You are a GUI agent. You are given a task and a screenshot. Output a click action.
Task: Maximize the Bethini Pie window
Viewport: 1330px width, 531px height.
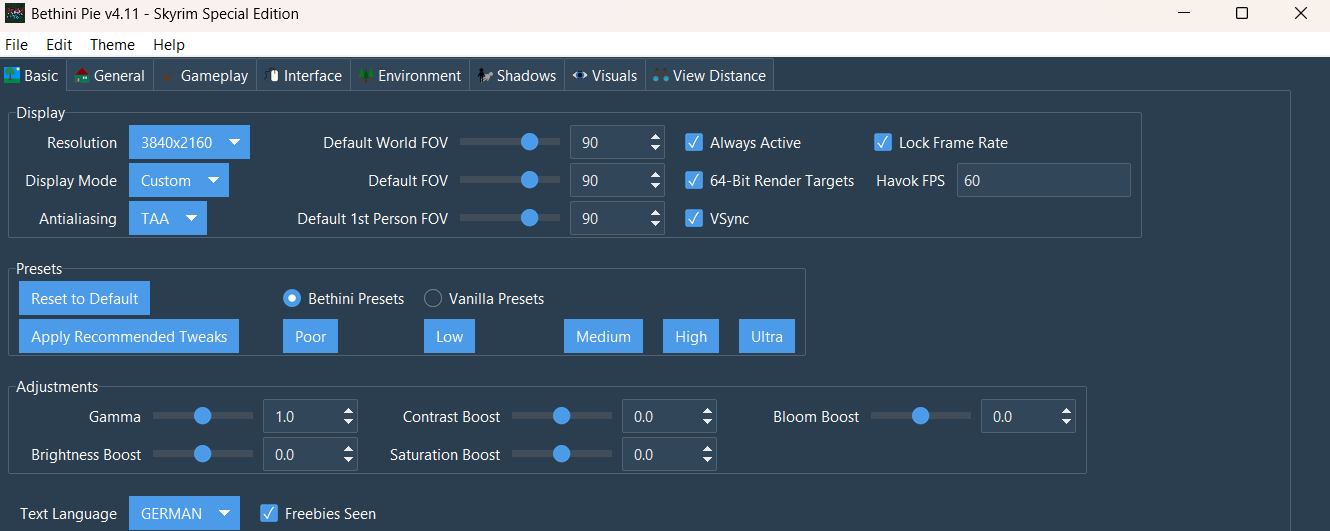point(1242,14)
